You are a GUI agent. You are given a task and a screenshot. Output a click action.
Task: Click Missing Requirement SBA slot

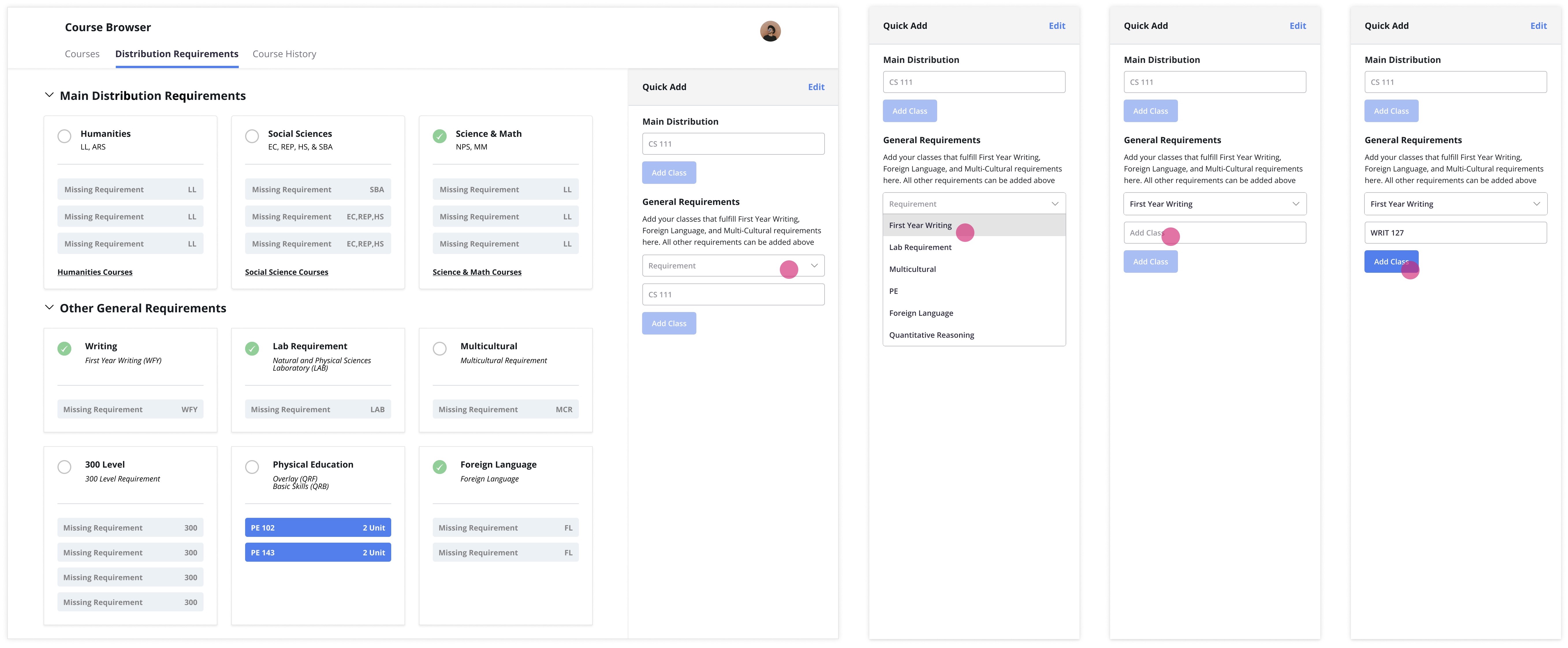[x=318, y=189]
